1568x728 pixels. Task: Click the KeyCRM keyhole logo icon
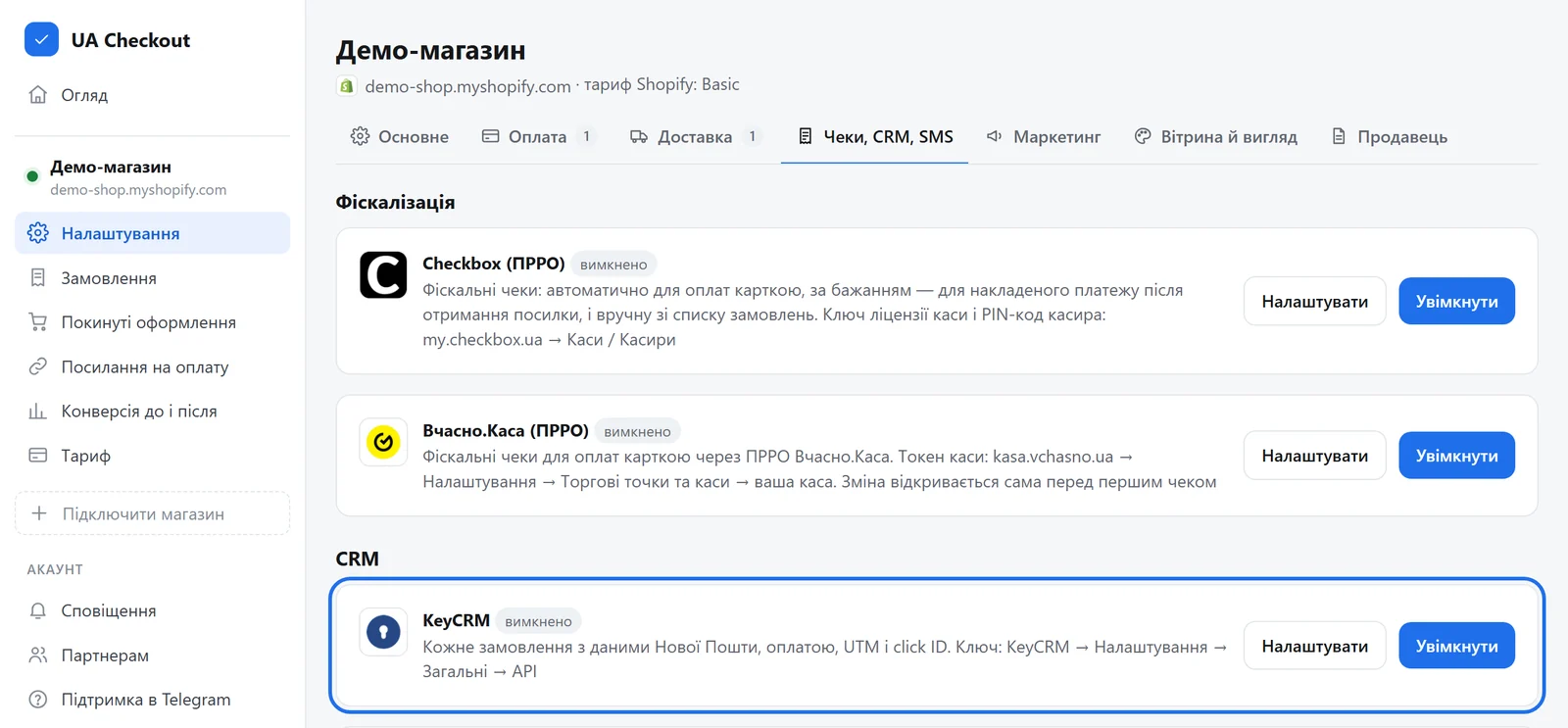(383, 632)
